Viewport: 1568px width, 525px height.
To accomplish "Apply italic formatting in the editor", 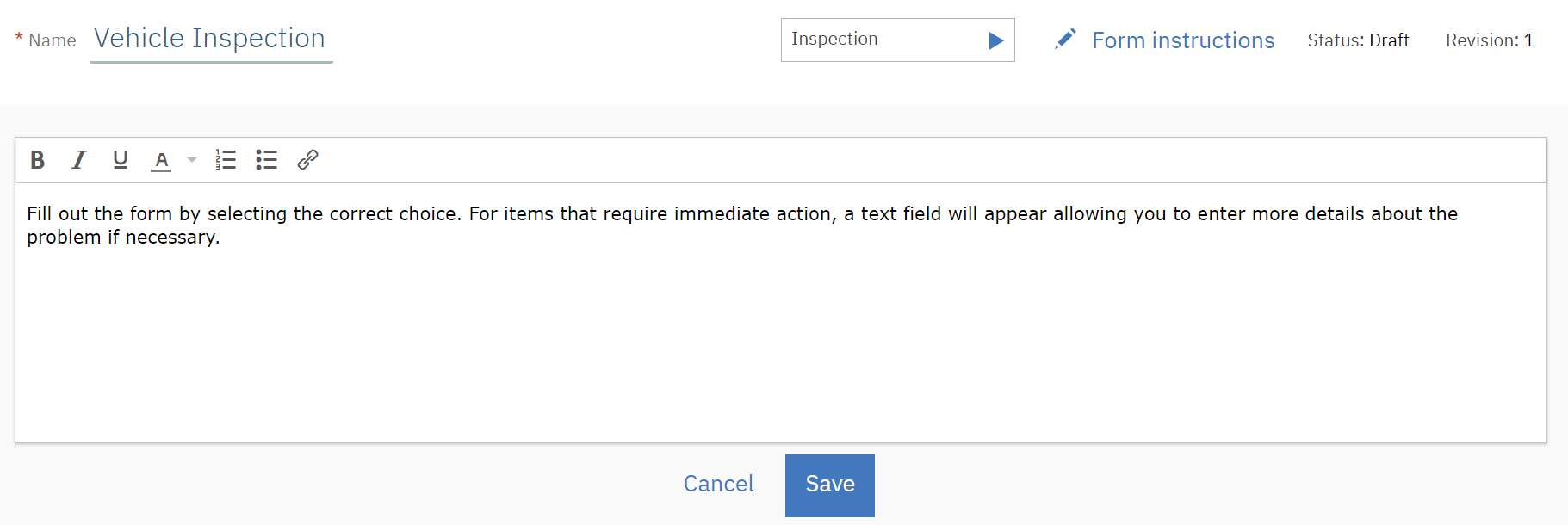I will [78, 159].
